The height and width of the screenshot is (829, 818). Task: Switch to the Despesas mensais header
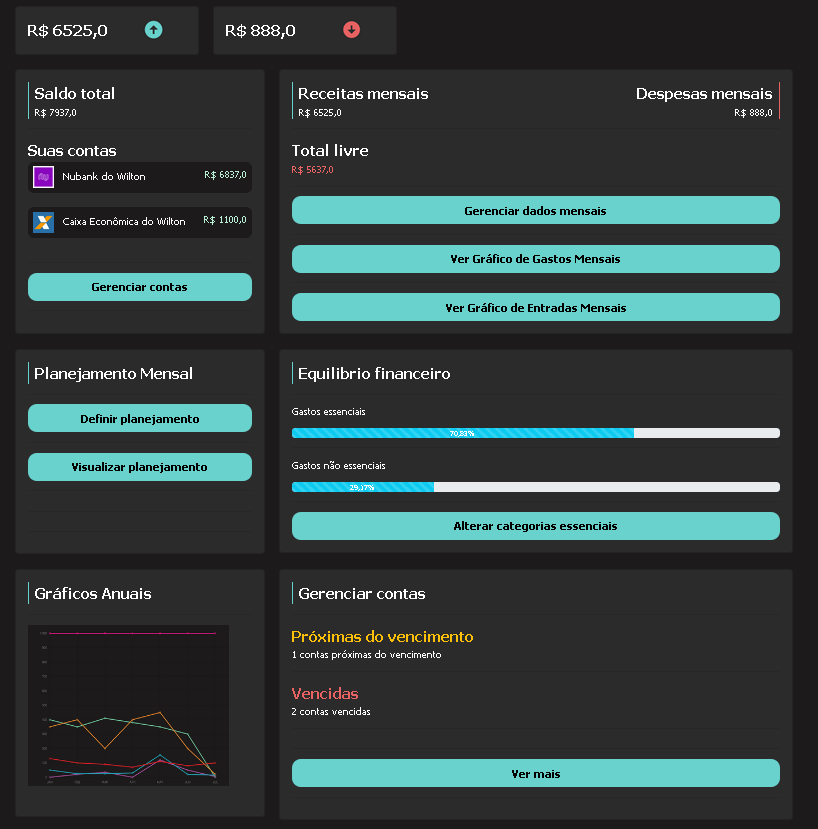coord(704,93)
